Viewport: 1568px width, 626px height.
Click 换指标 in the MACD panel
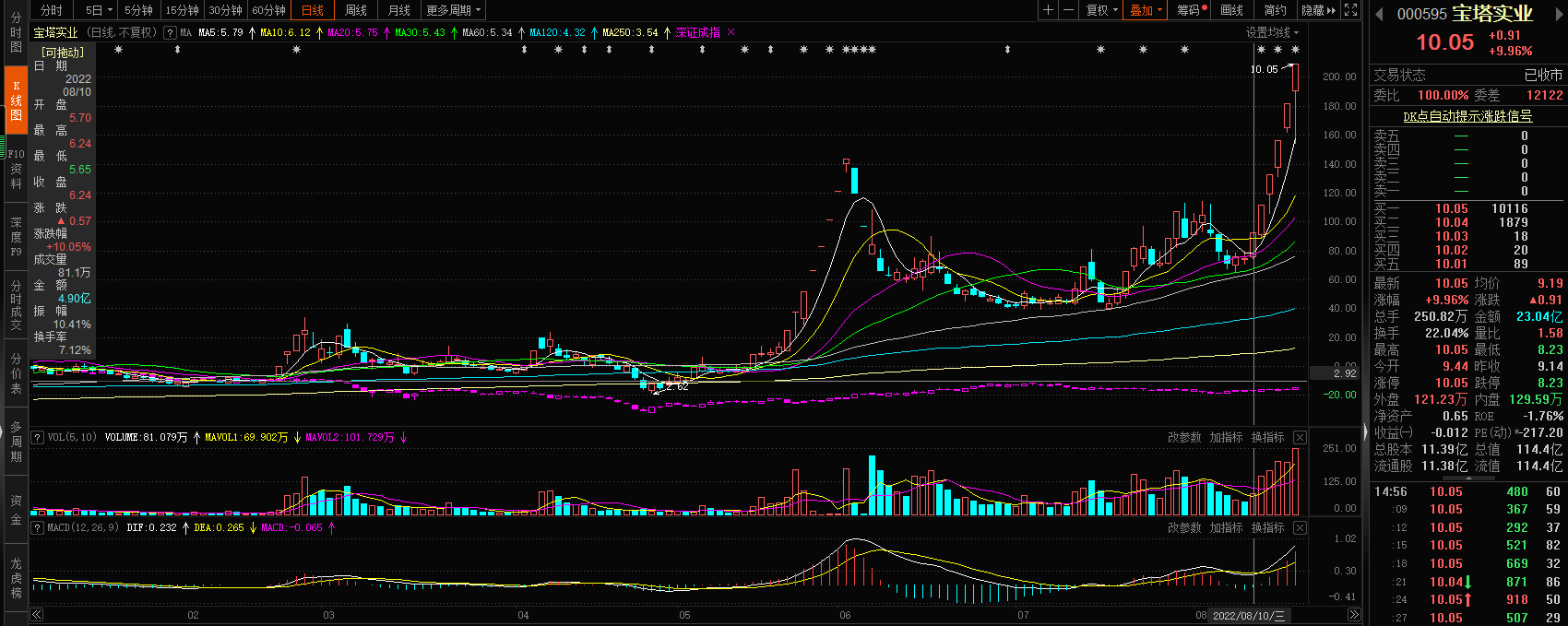(x=1267, y=527)
